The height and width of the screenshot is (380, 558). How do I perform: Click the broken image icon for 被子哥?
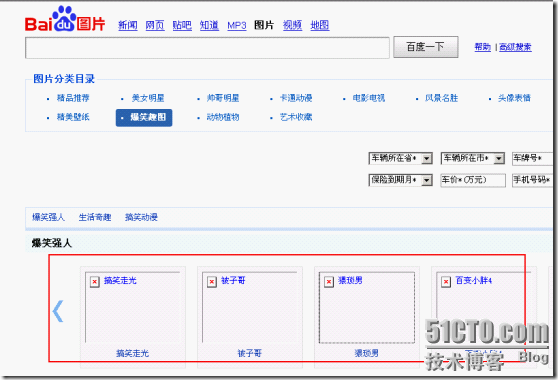click(212, 282)
